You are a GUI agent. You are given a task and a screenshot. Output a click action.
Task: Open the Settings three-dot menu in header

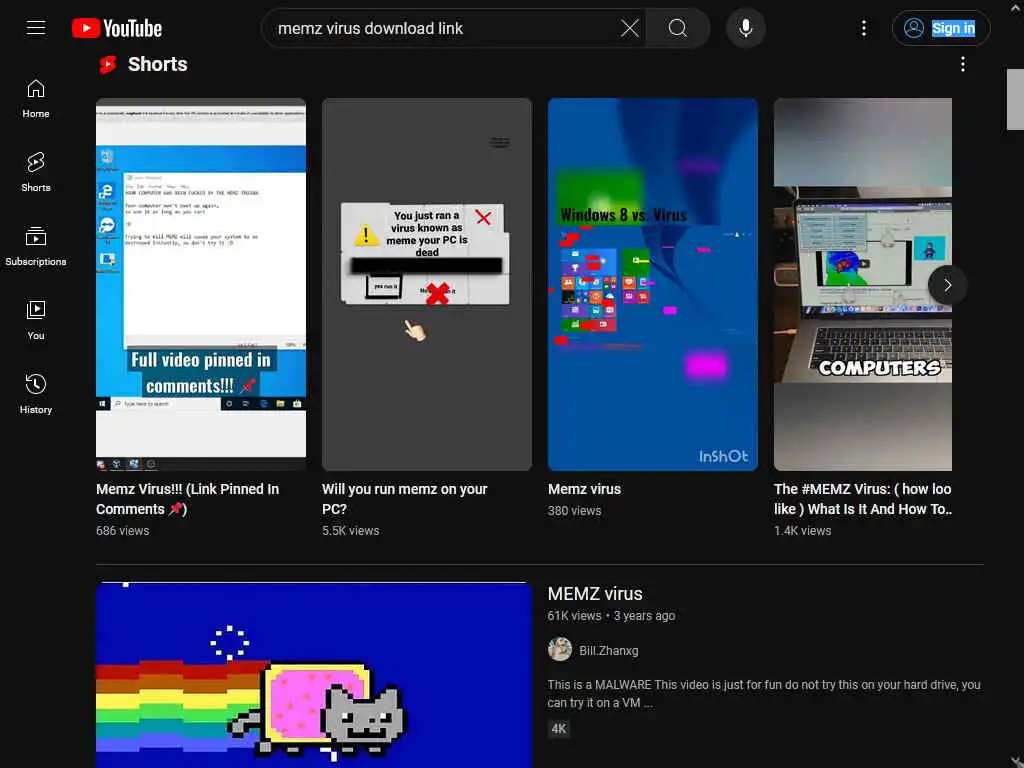tap(863, 28)
